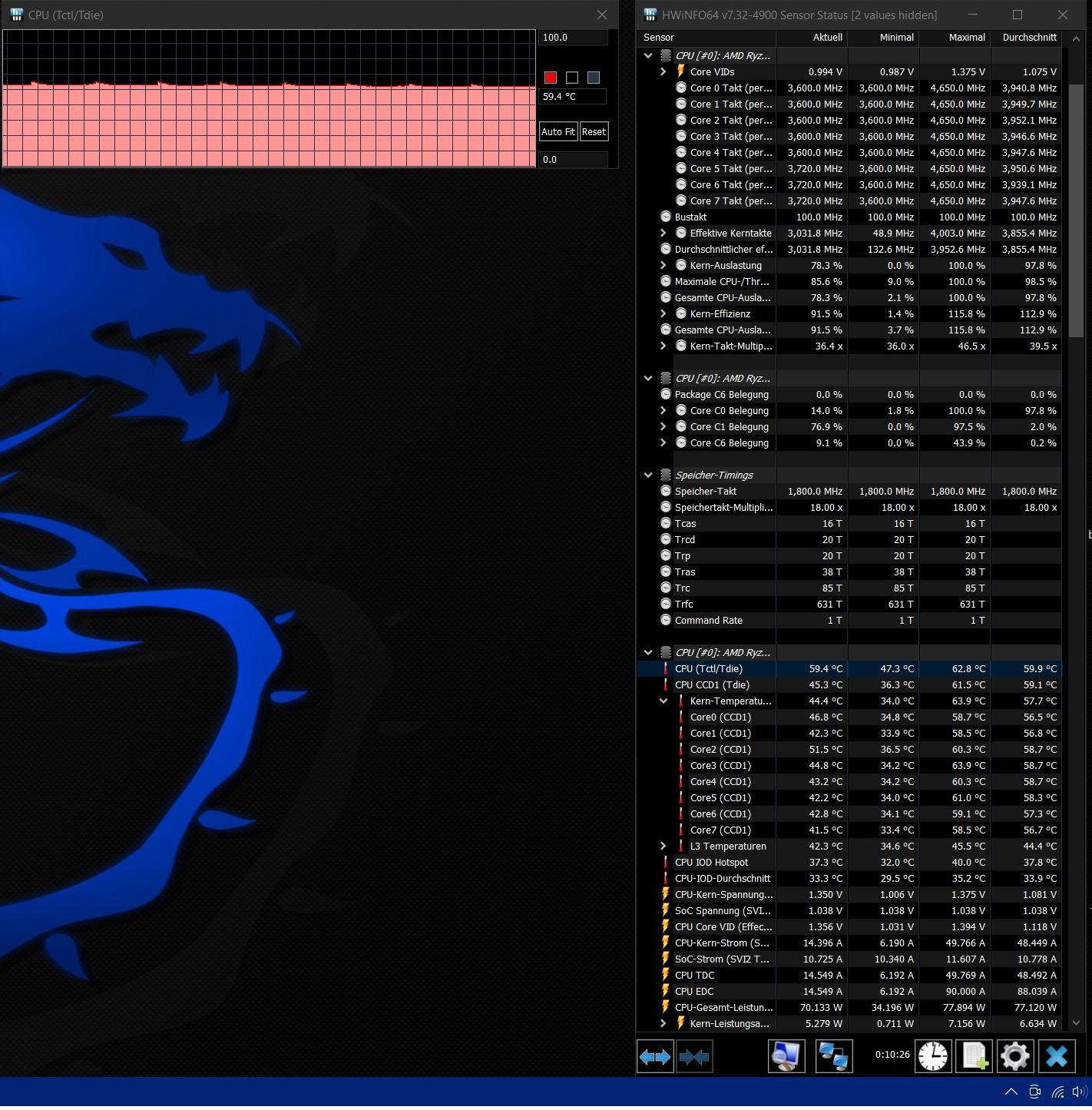The width and height of the screenshot is (1092, 1110).
Task: Select the CPU CCD1 (Tdie) row
Action: pos(849,684)
